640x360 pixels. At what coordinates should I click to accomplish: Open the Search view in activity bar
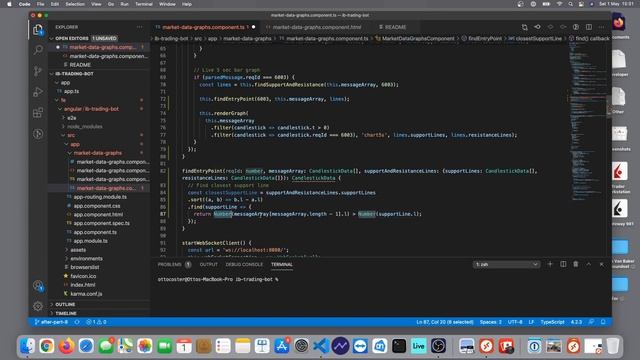38,50
